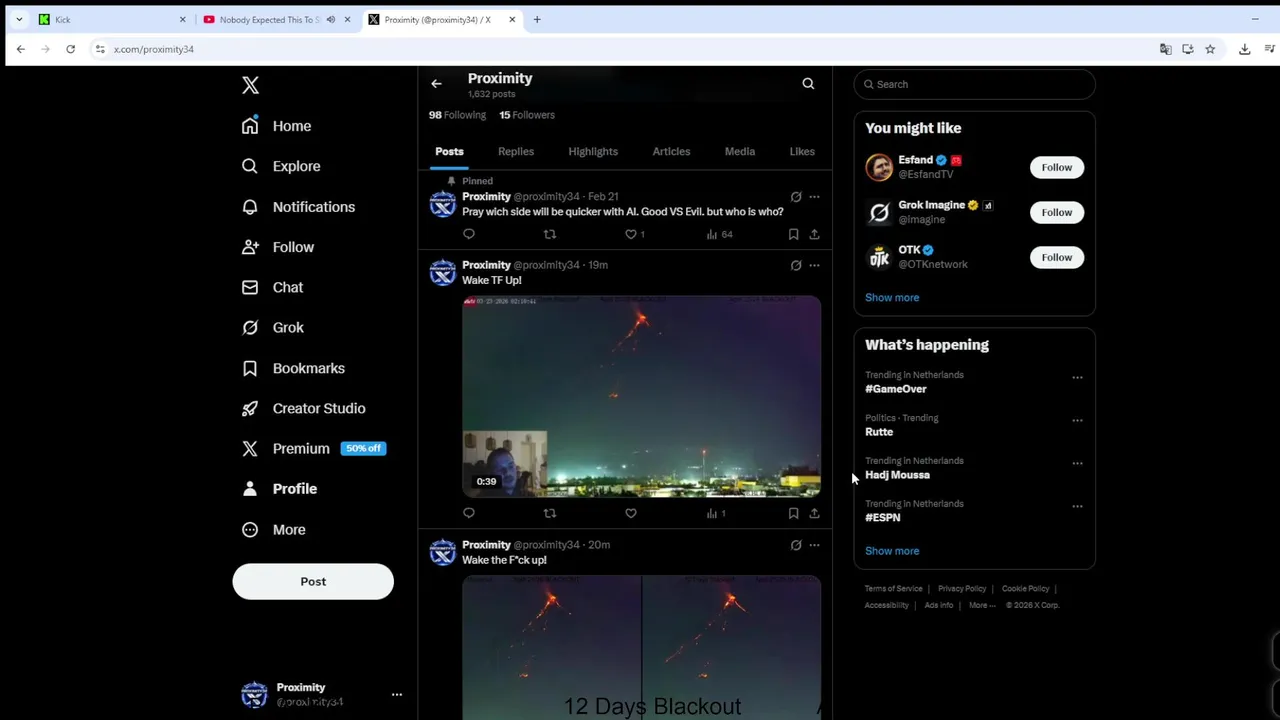
Task: Share the "Wake TF Up!" post
Action: point(814,513)
